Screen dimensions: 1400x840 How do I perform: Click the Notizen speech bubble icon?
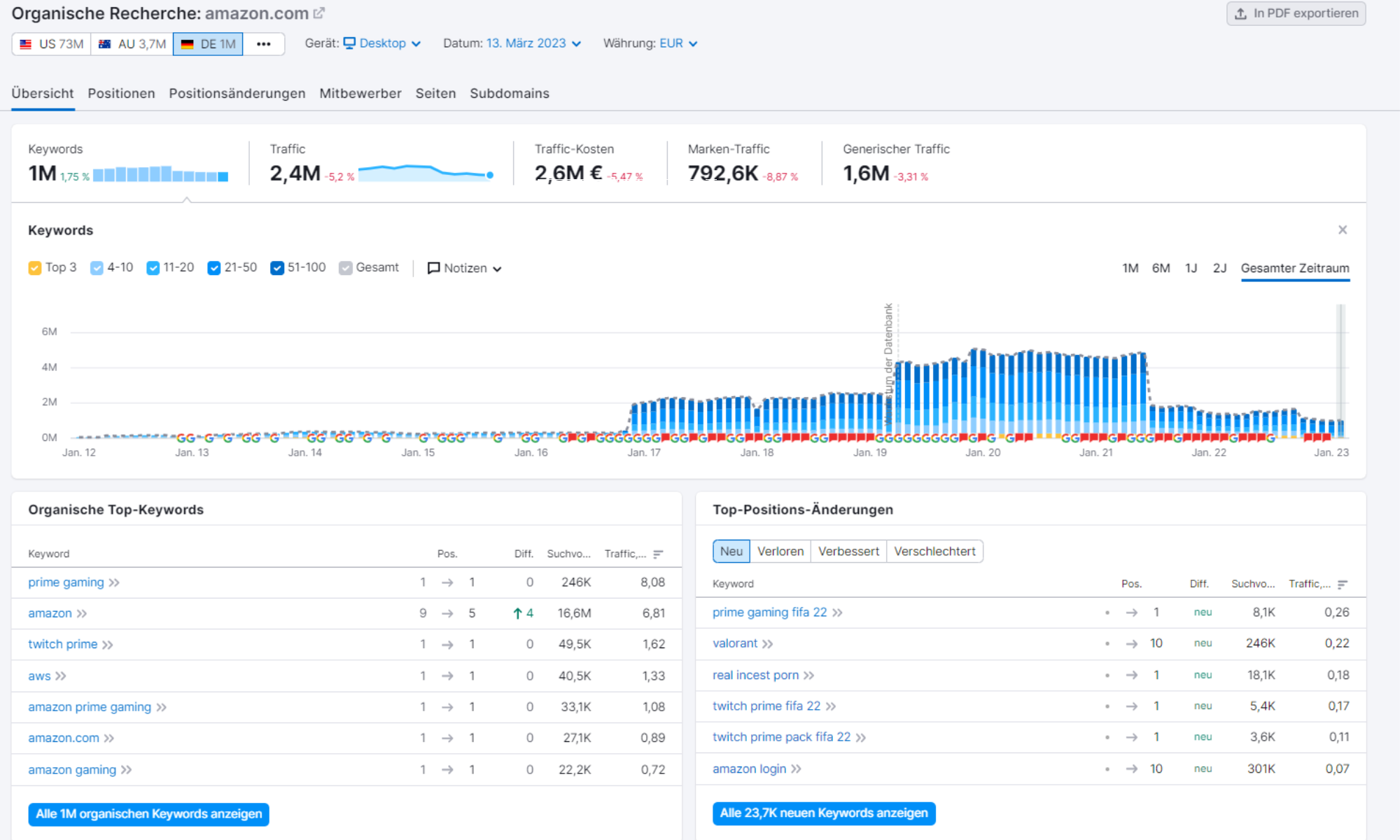pyautogui.click(x=434, y=268)
